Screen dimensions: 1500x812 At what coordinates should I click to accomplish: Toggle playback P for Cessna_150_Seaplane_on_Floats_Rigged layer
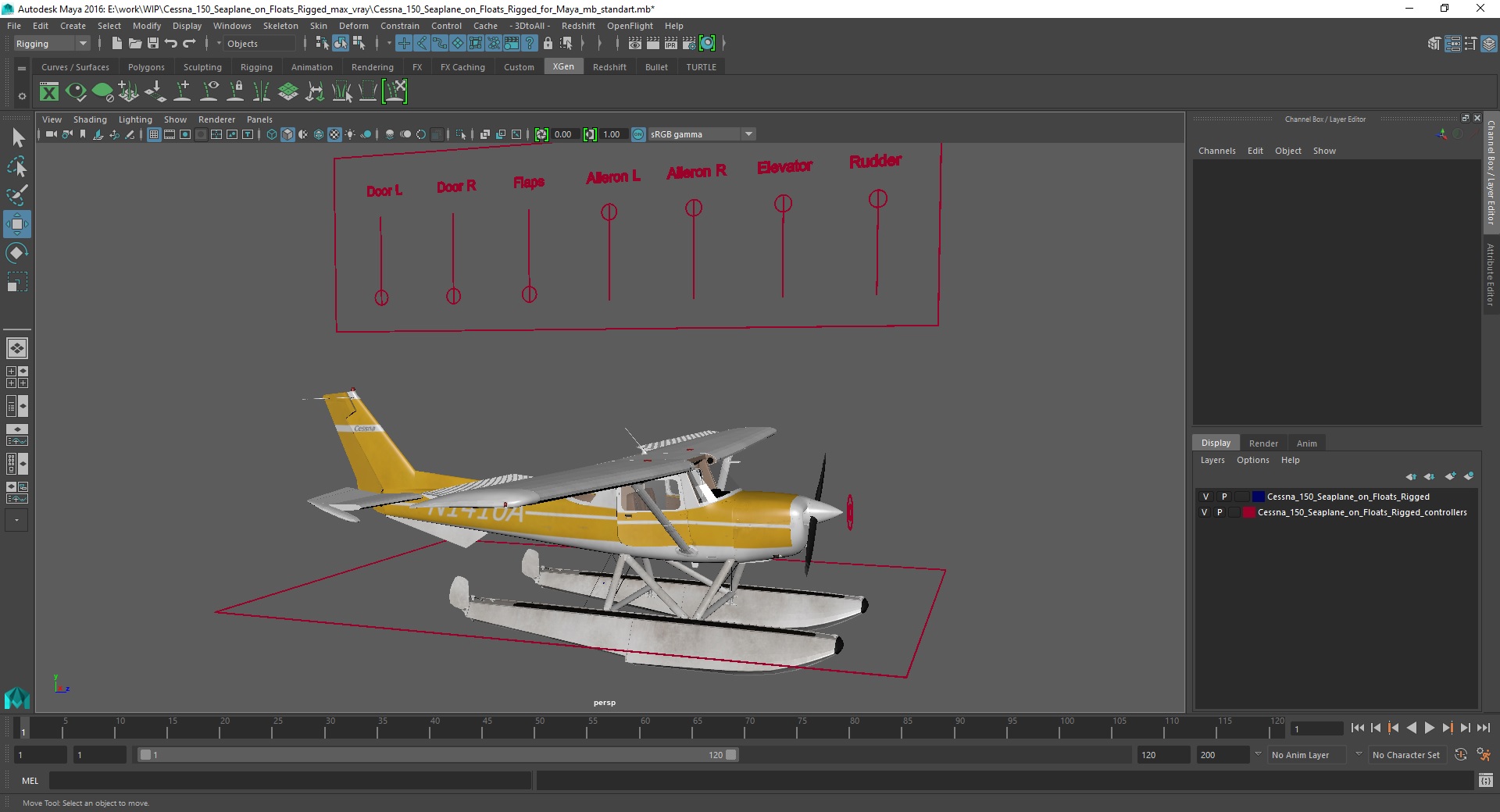[1224, 497]
